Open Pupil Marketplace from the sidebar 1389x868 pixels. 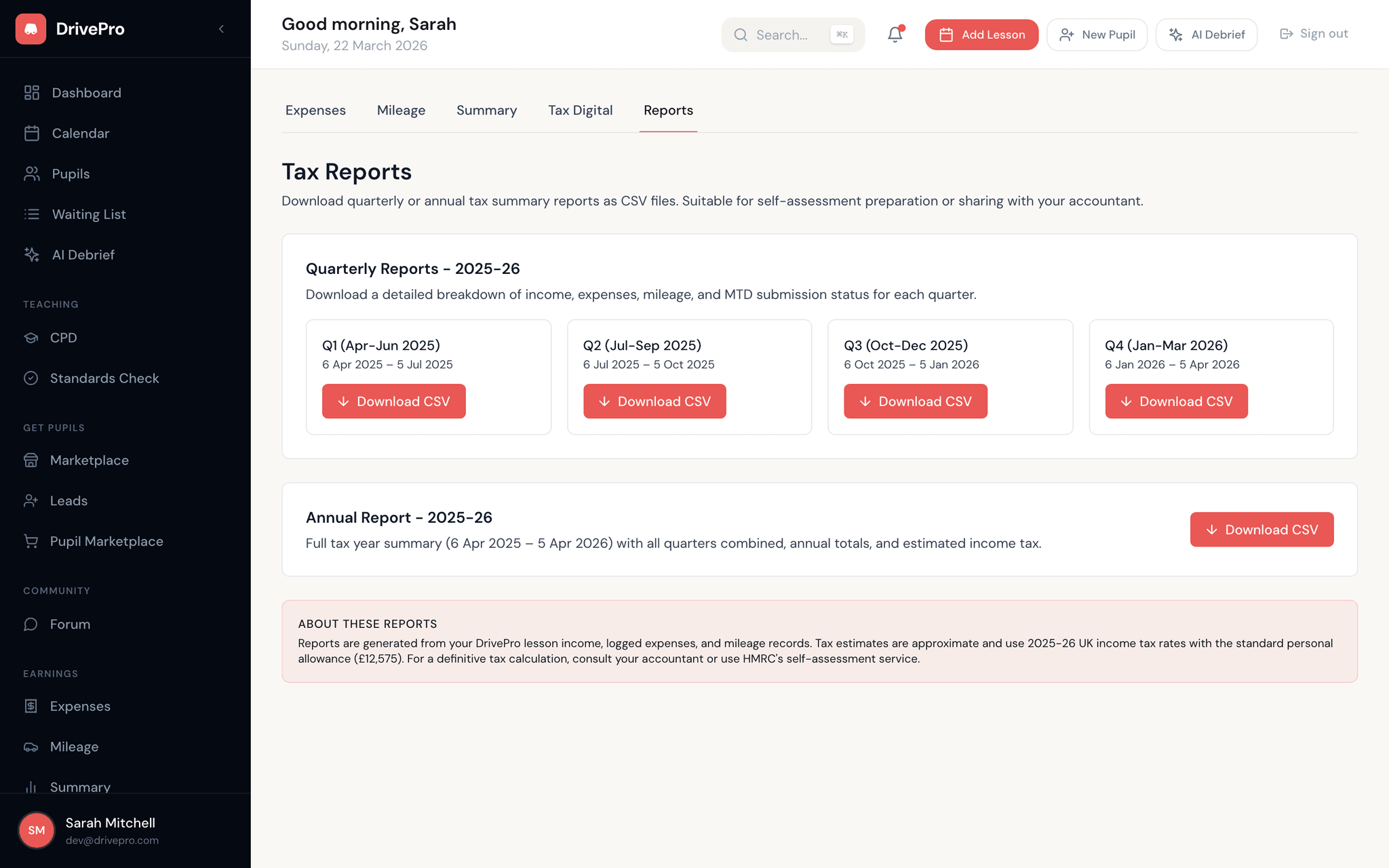(x=106, y=540)
